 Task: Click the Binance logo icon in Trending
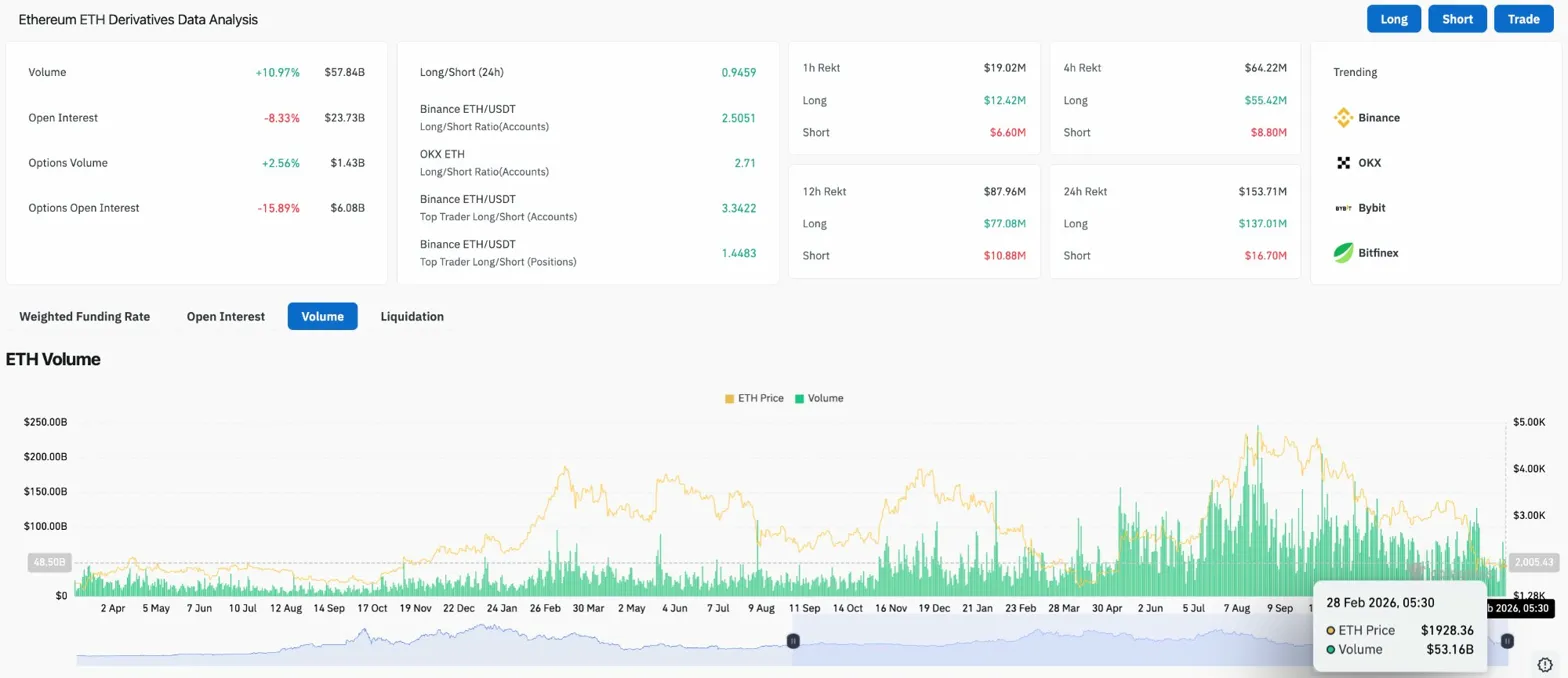[x=1343, y=118]
